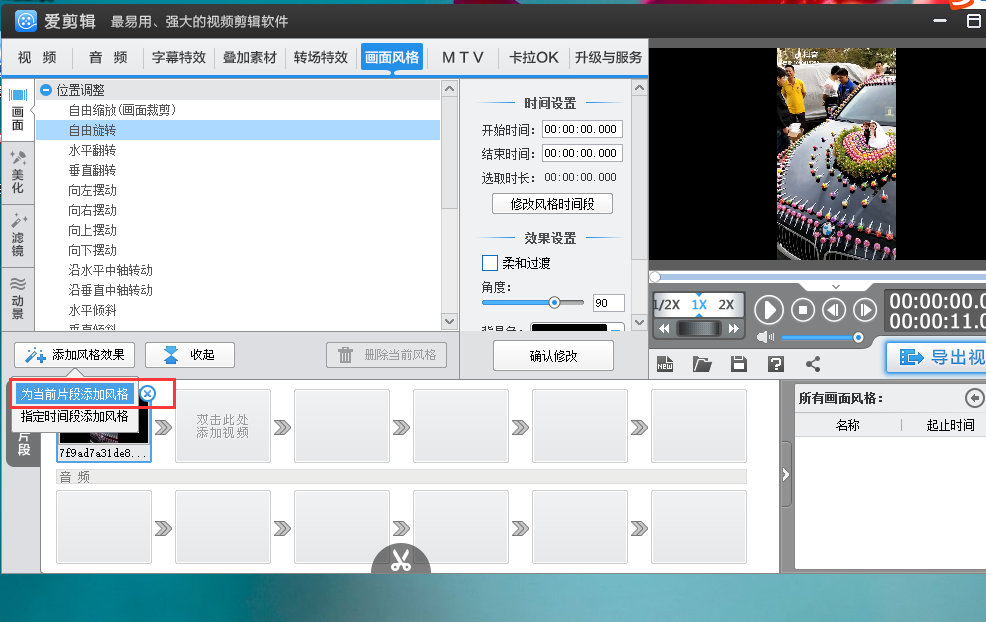Click 修改风格时间段 button
This screenshot has width=986, height=622.
pyautogui.click(x=552, y=204)
